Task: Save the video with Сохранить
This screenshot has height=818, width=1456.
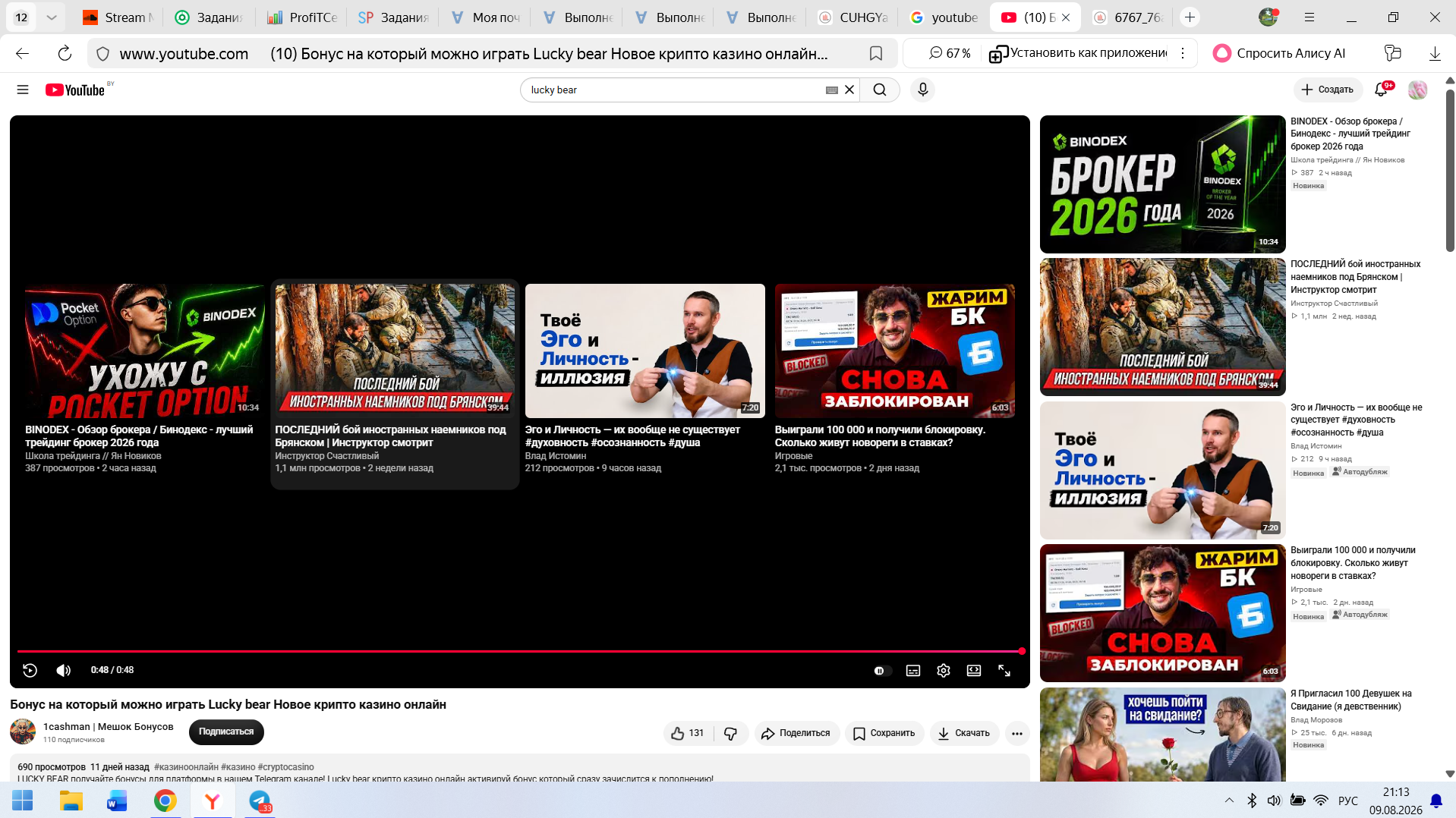Action: [884, 733]
